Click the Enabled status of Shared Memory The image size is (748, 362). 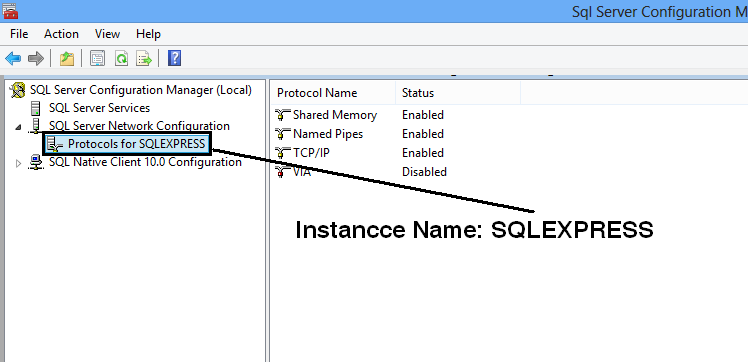pyautogui.click(x=423, y=115)
